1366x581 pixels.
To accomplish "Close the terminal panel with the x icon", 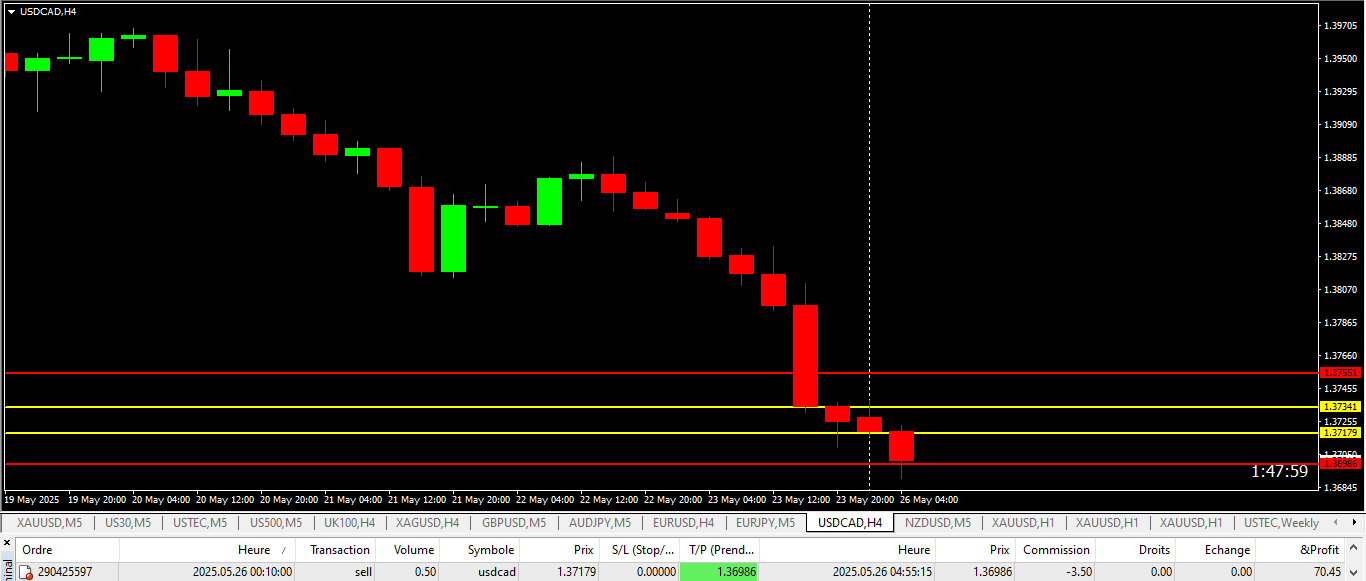I will (6, 543).
